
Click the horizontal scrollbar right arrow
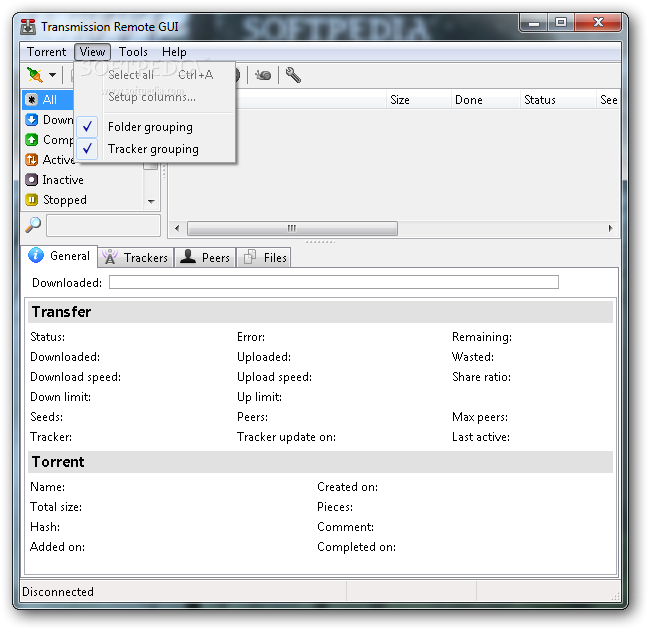610,228
